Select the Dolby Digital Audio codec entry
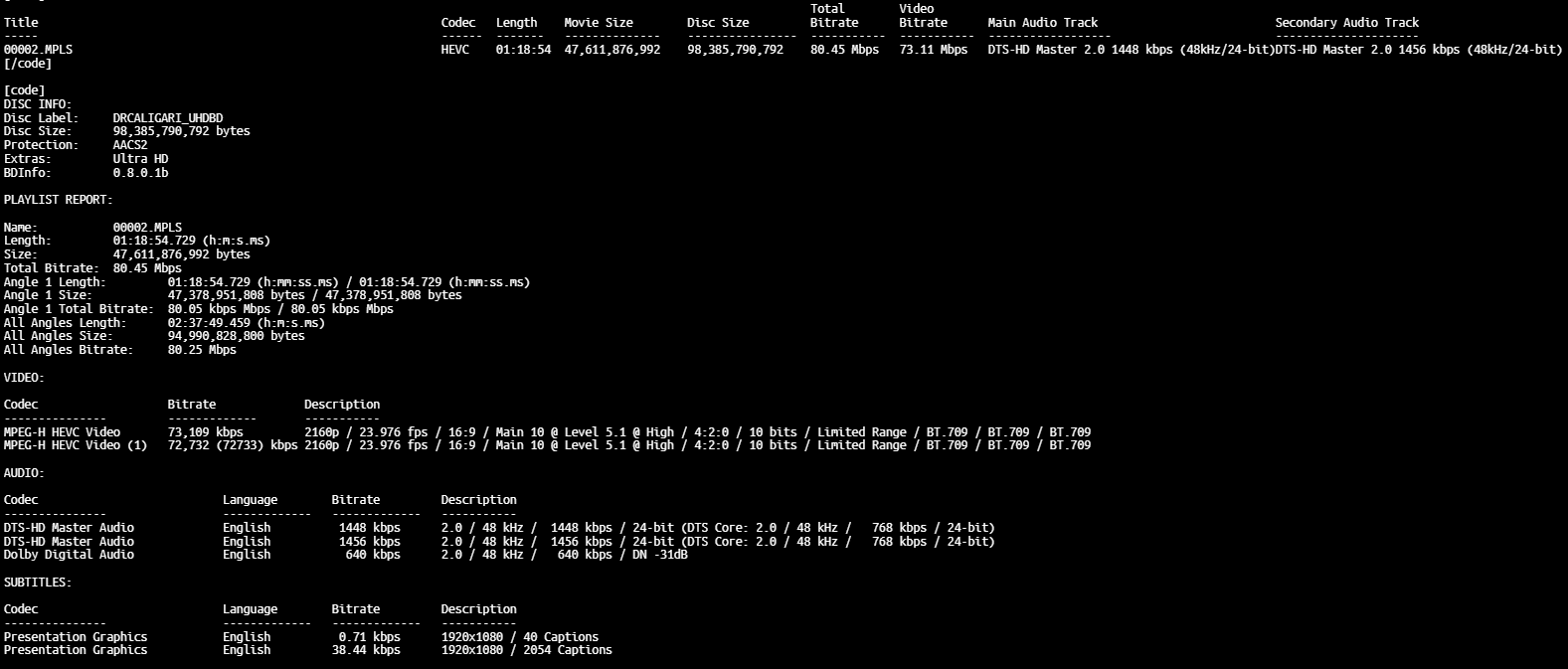The height and width of the screenshot is (669, 1568). tap(69, 555)
